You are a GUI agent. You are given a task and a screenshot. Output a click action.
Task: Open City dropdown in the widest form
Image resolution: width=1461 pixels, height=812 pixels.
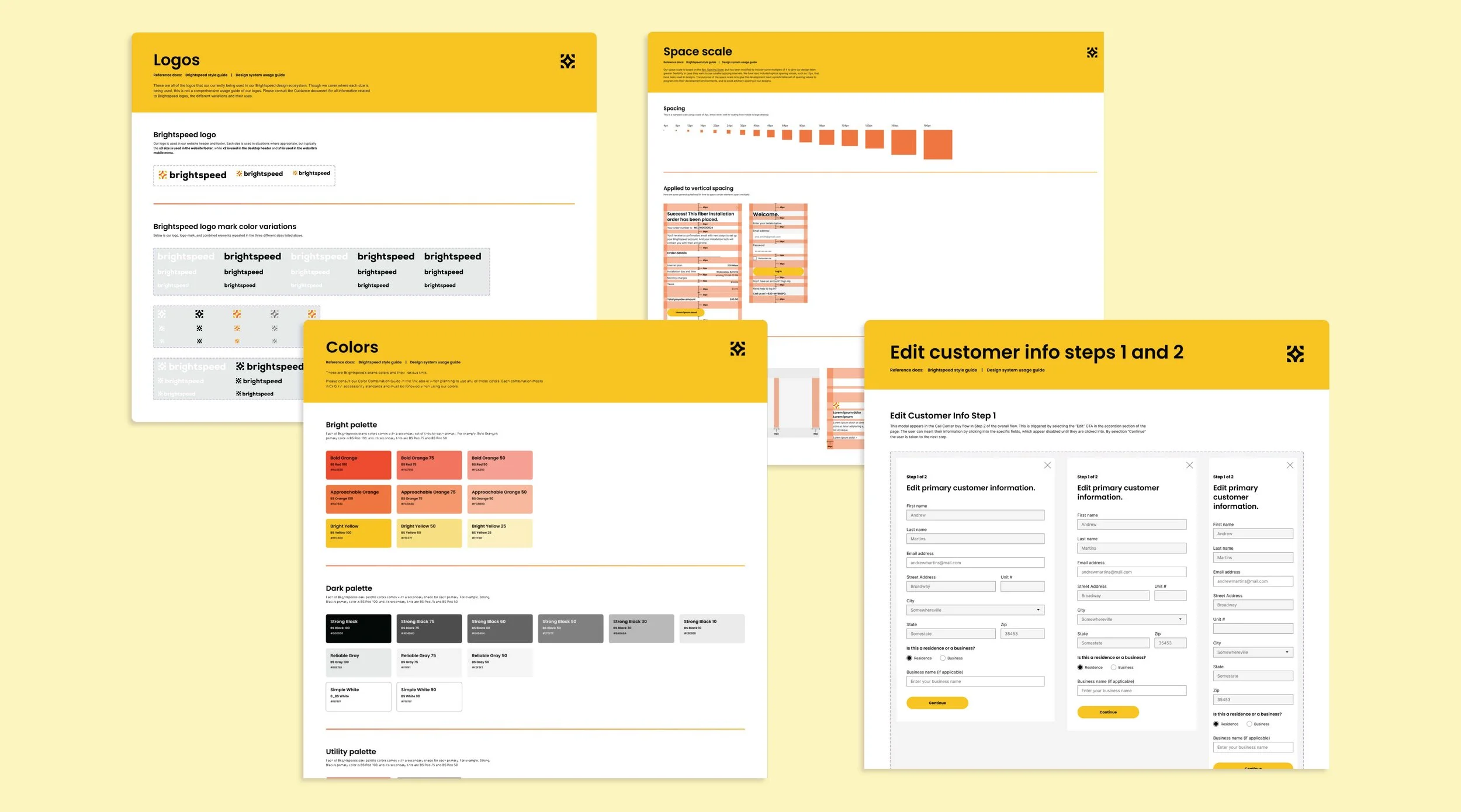pos(975,610)
